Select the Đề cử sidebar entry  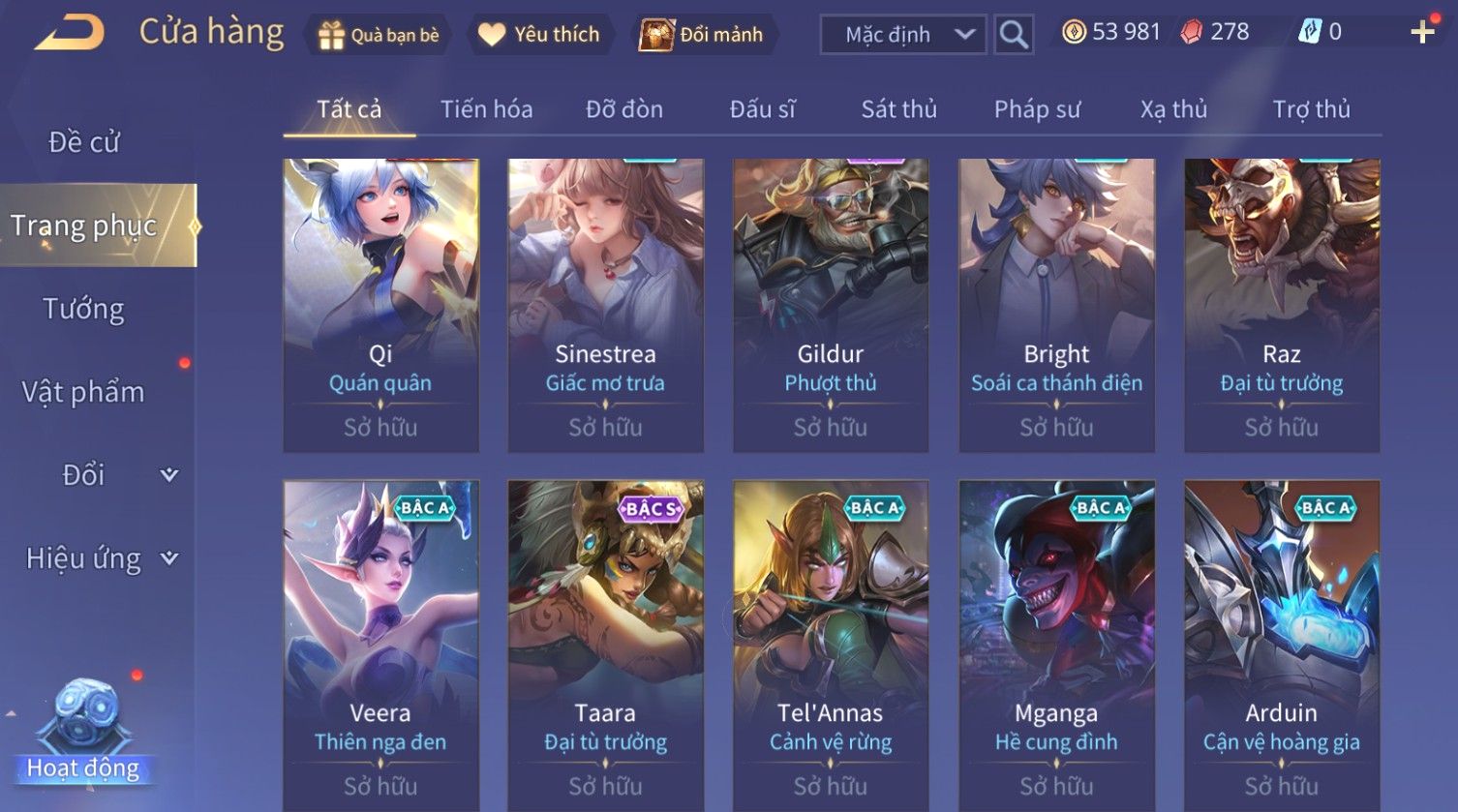point(84,142)
